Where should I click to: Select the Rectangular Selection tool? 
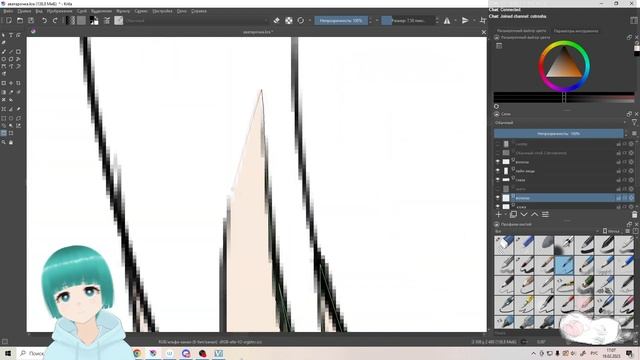(4, 118)
